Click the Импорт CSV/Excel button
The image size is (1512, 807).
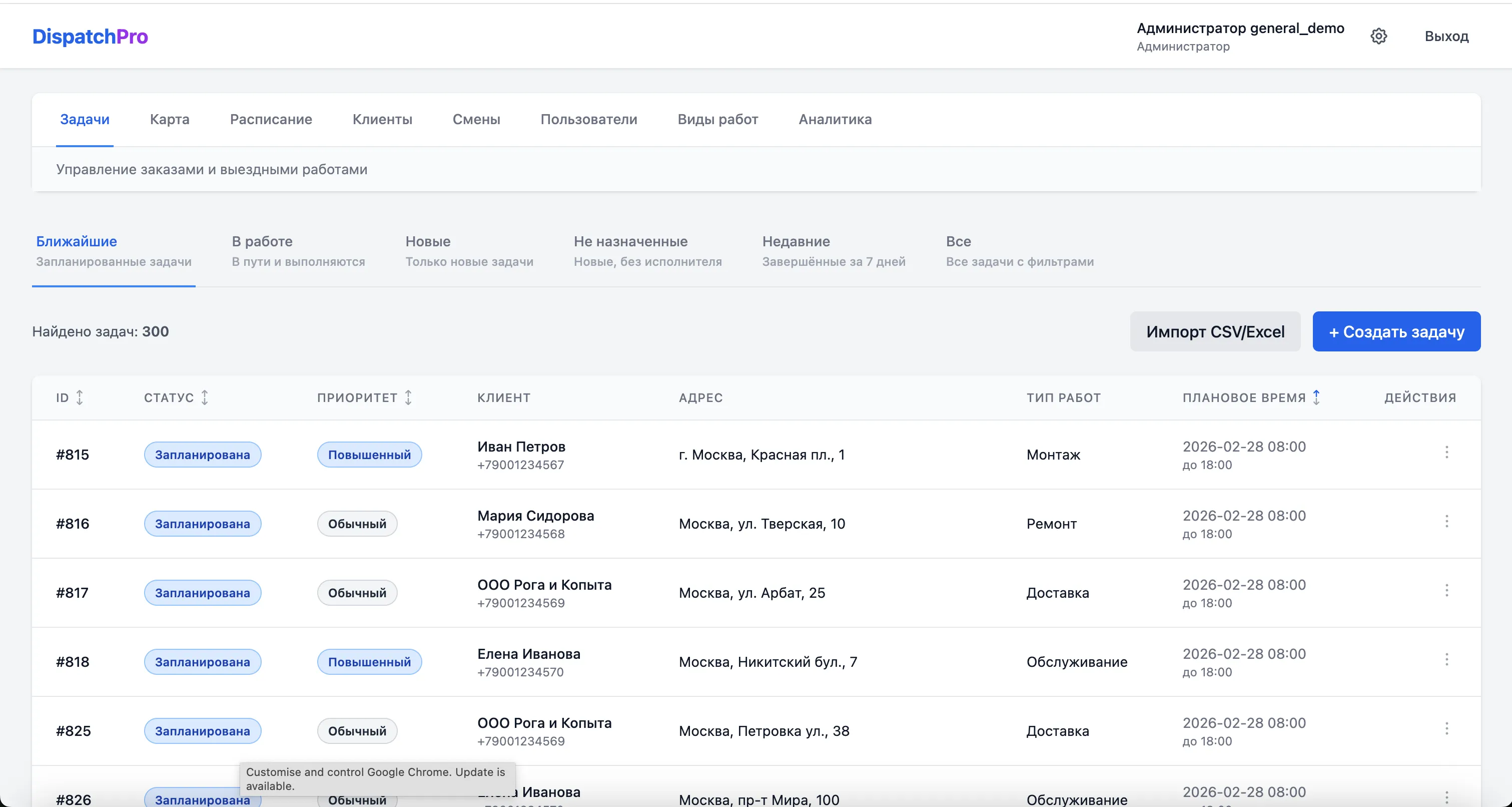point(1214,331)
